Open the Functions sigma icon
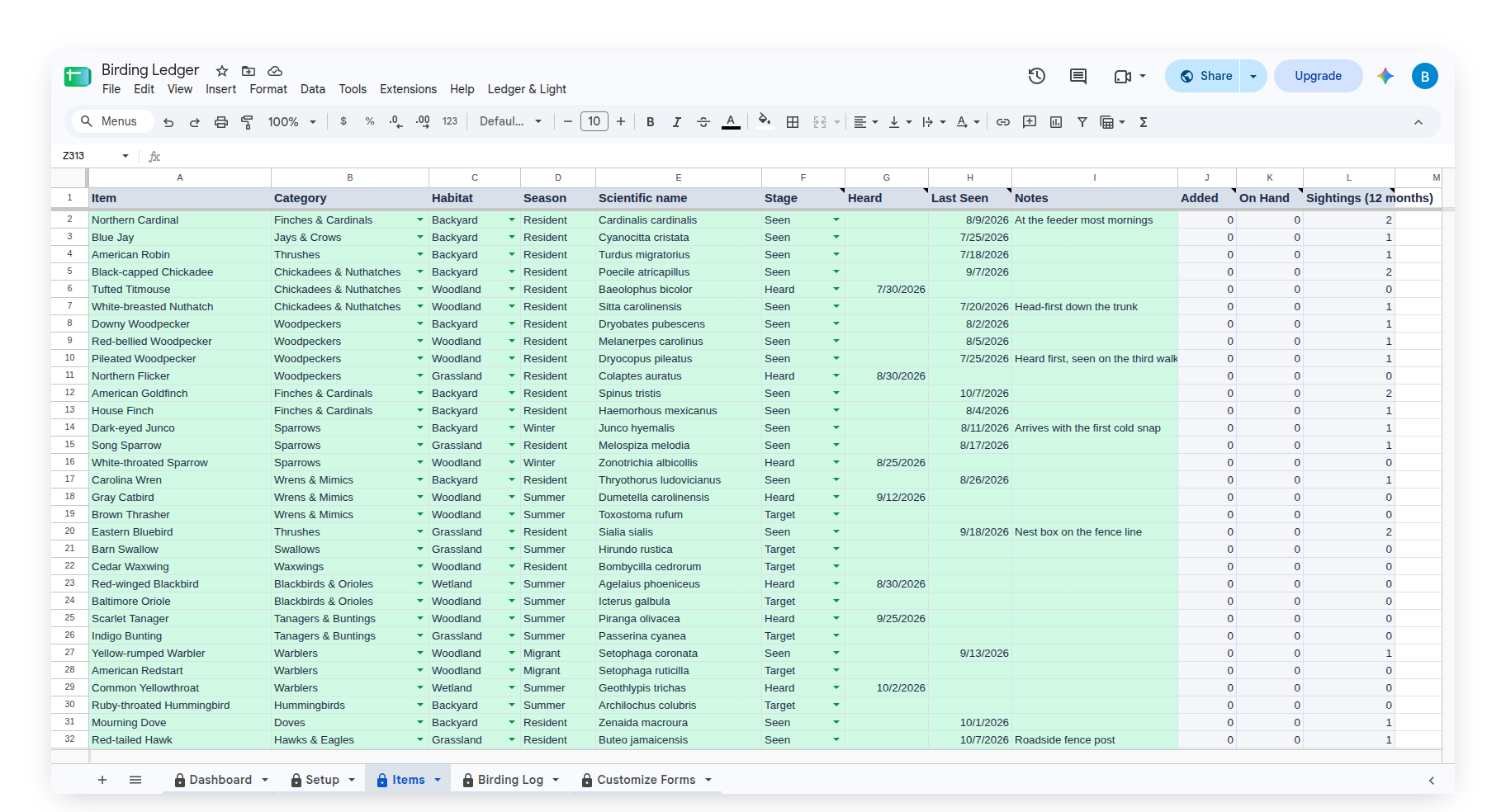This screenshot has width=1506, height=812. point(1144,122)
